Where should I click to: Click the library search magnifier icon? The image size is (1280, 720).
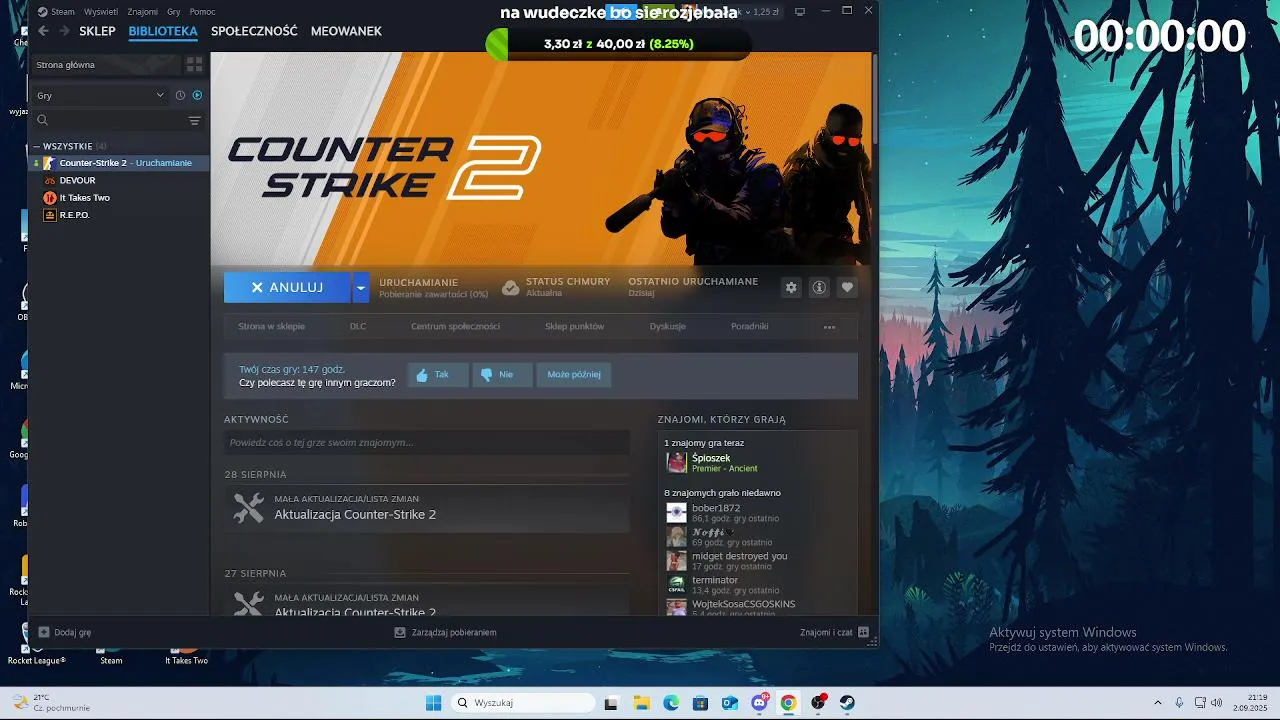click(43, 120)
